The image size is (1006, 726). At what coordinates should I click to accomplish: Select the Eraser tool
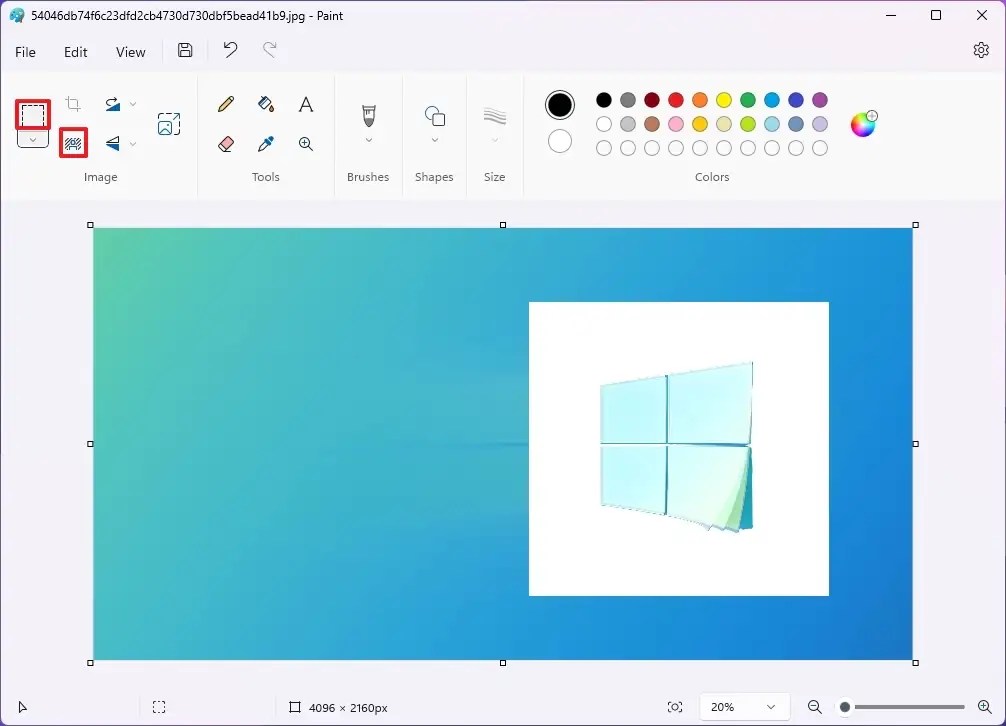pos(225,143)
